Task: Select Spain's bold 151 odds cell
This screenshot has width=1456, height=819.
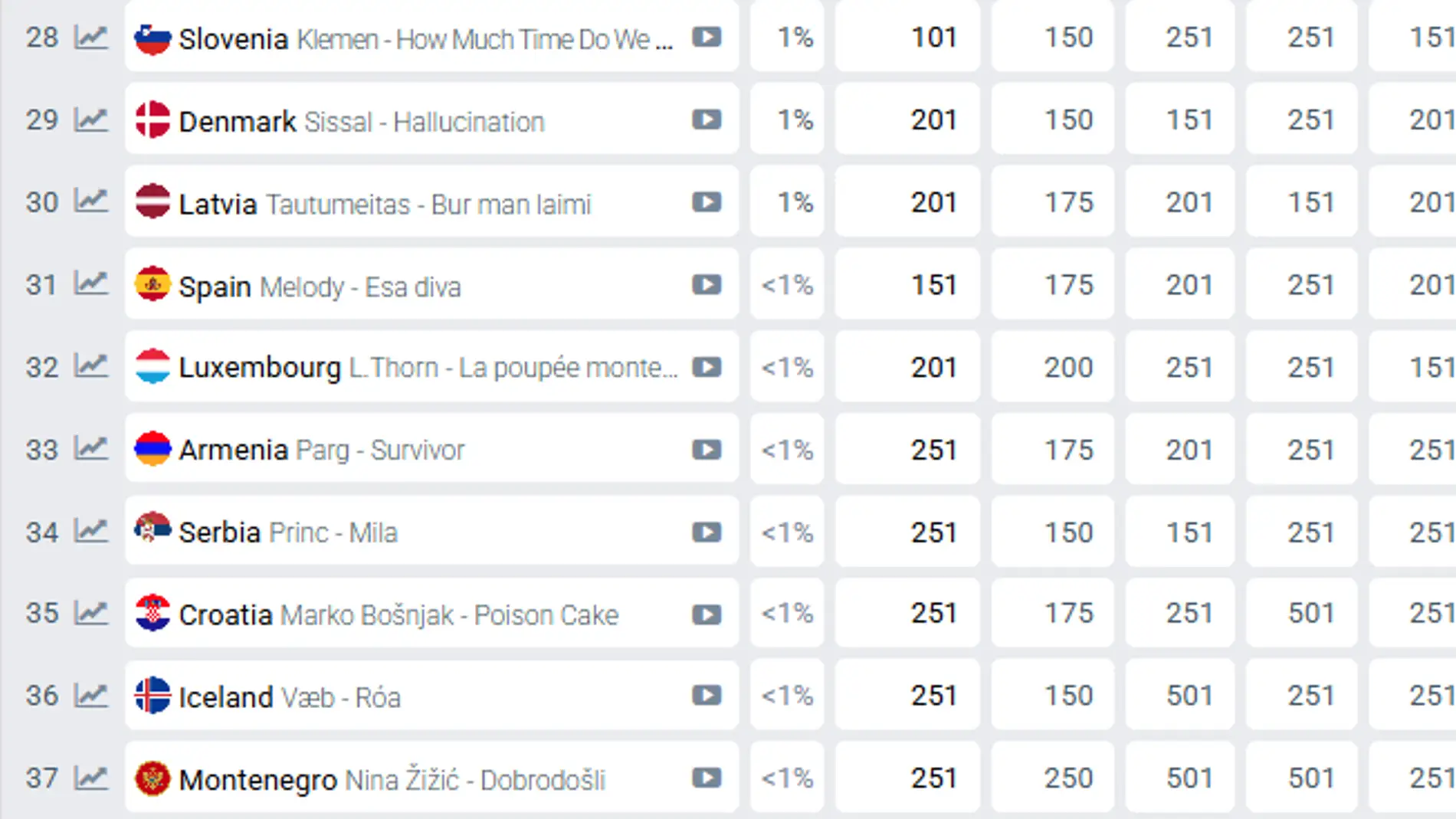Action: [933, 285]
